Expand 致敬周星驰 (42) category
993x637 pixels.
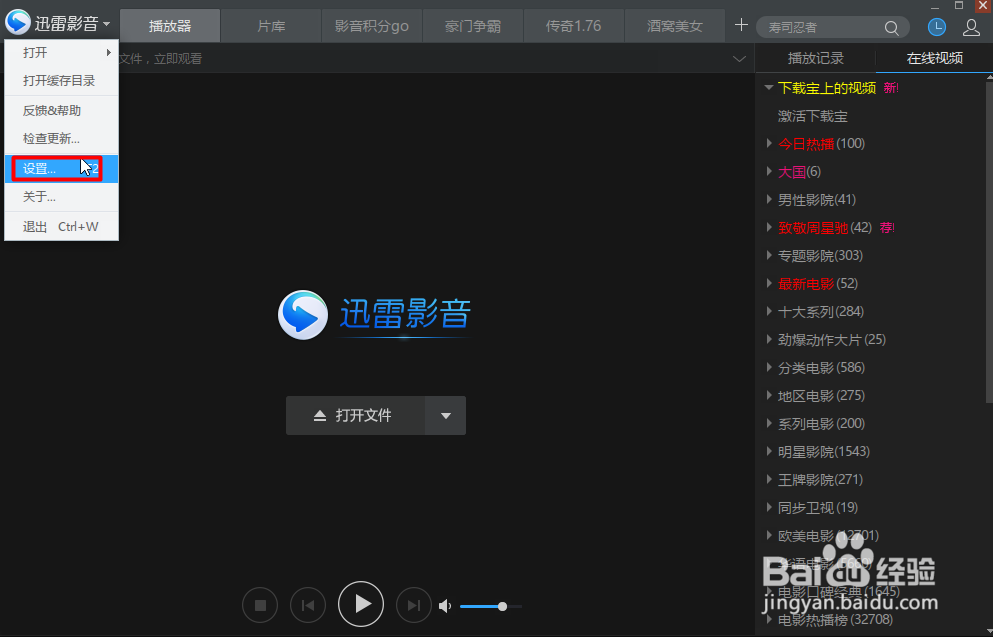coord(769,227)
